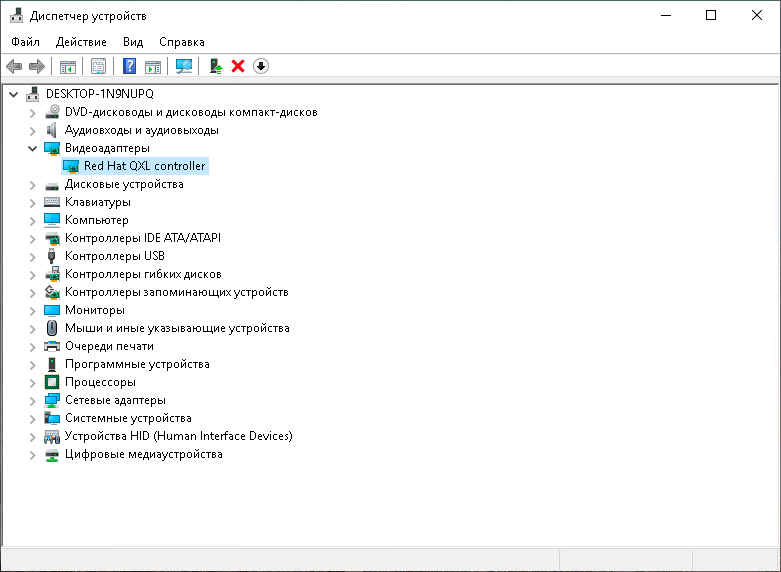Select Контроллеры USB category

point(115,256)
